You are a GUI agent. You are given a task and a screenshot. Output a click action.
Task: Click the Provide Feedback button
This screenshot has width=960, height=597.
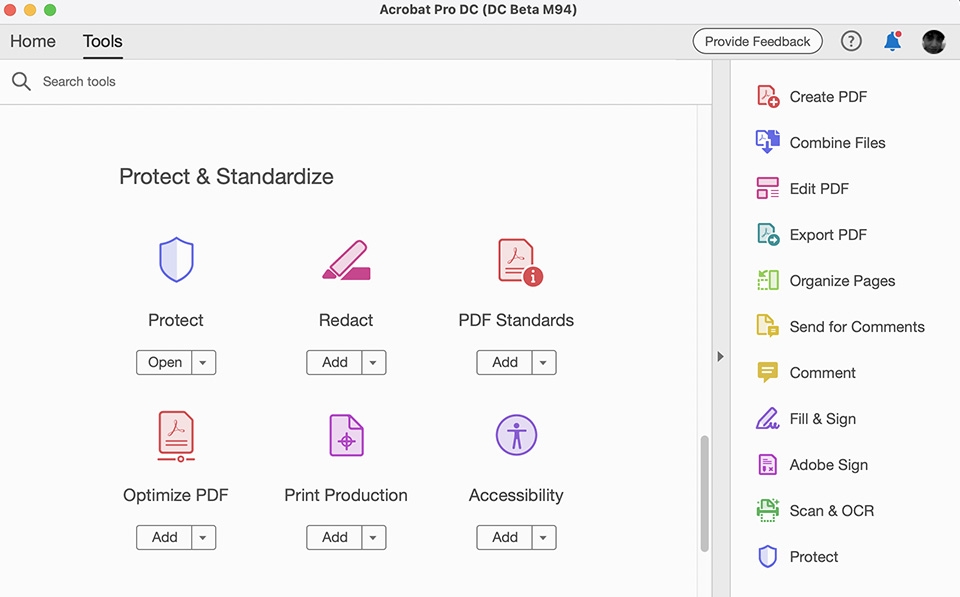point(757,41)
